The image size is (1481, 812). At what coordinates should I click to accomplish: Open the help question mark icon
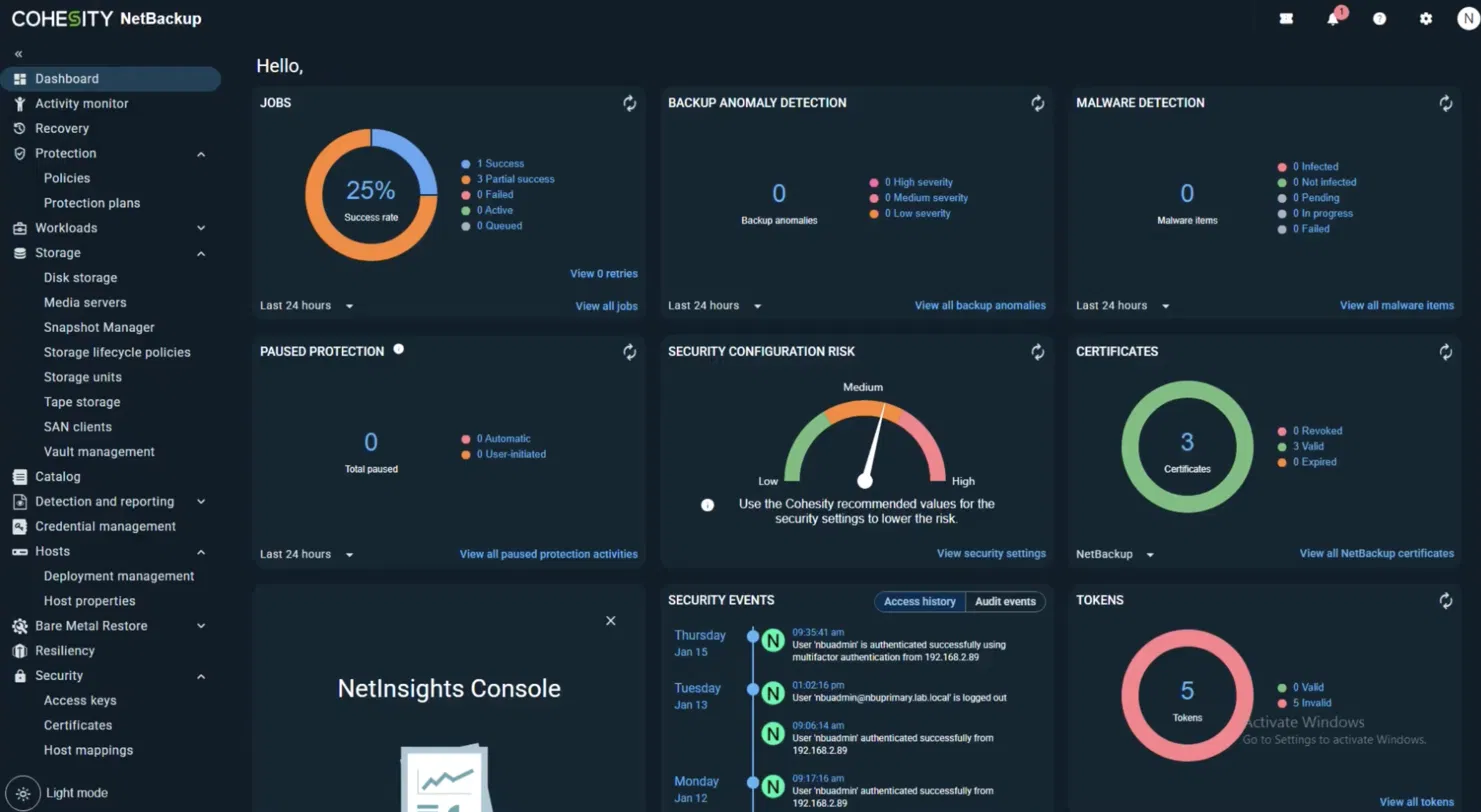(1380, 19)
